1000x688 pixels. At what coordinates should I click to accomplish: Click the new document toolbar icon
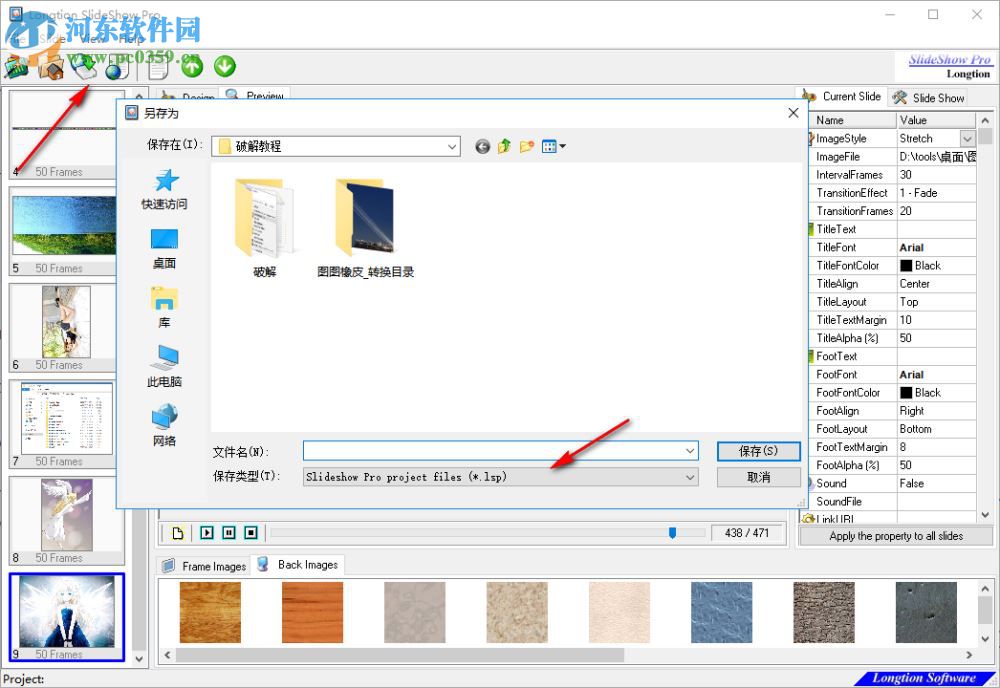coord(156,66)
